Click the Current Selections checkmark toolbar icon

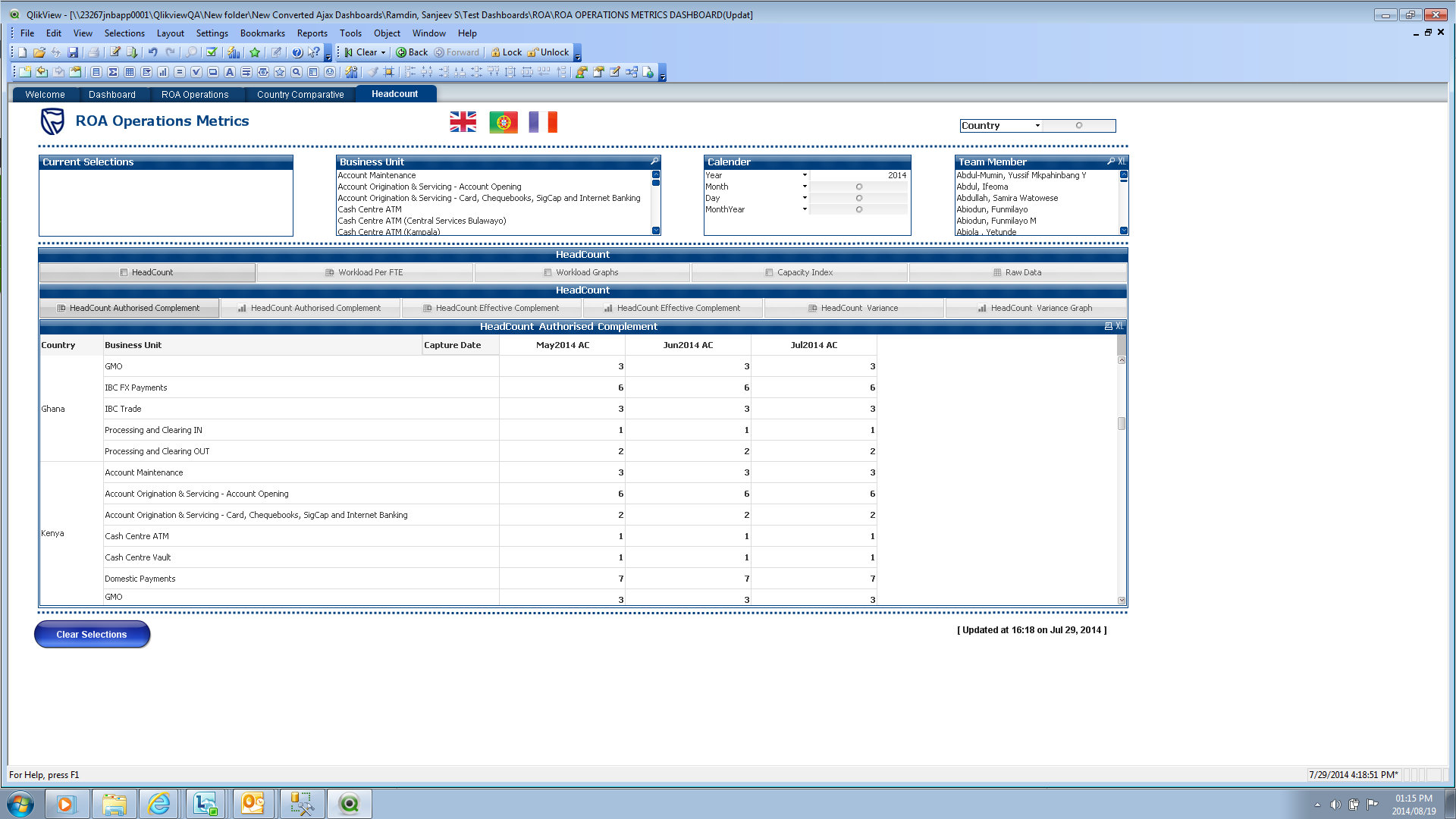tap(212, 52)
